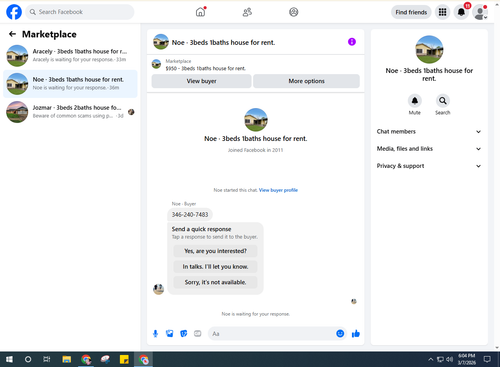Open Cortana search circle in taskbar
The width and height of the screenshot is (500, 367).
pos(28,359)
